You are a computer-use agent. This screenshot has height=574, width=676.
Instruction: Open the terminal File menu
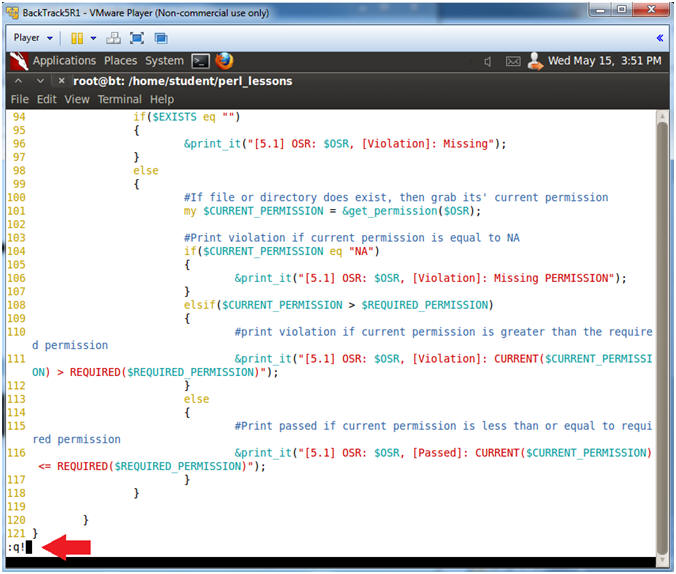[20, 99]
